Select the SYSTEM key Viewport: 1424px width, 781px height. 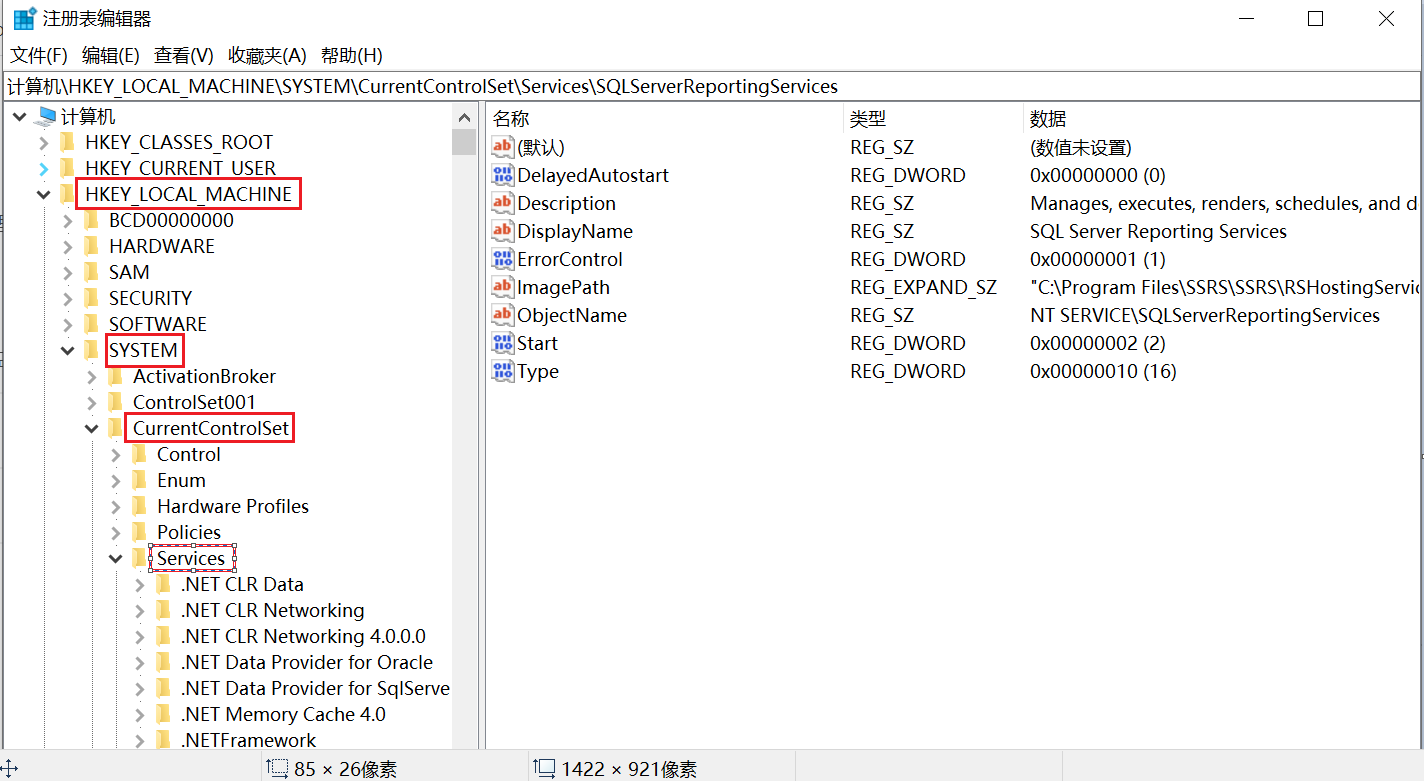click(144, 350)
